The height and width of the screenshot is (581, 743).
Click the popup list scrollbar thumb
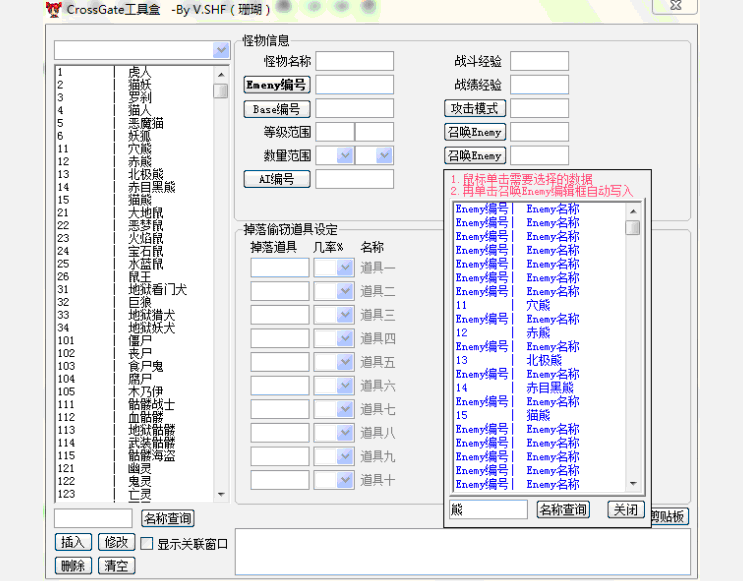[633, 228]
